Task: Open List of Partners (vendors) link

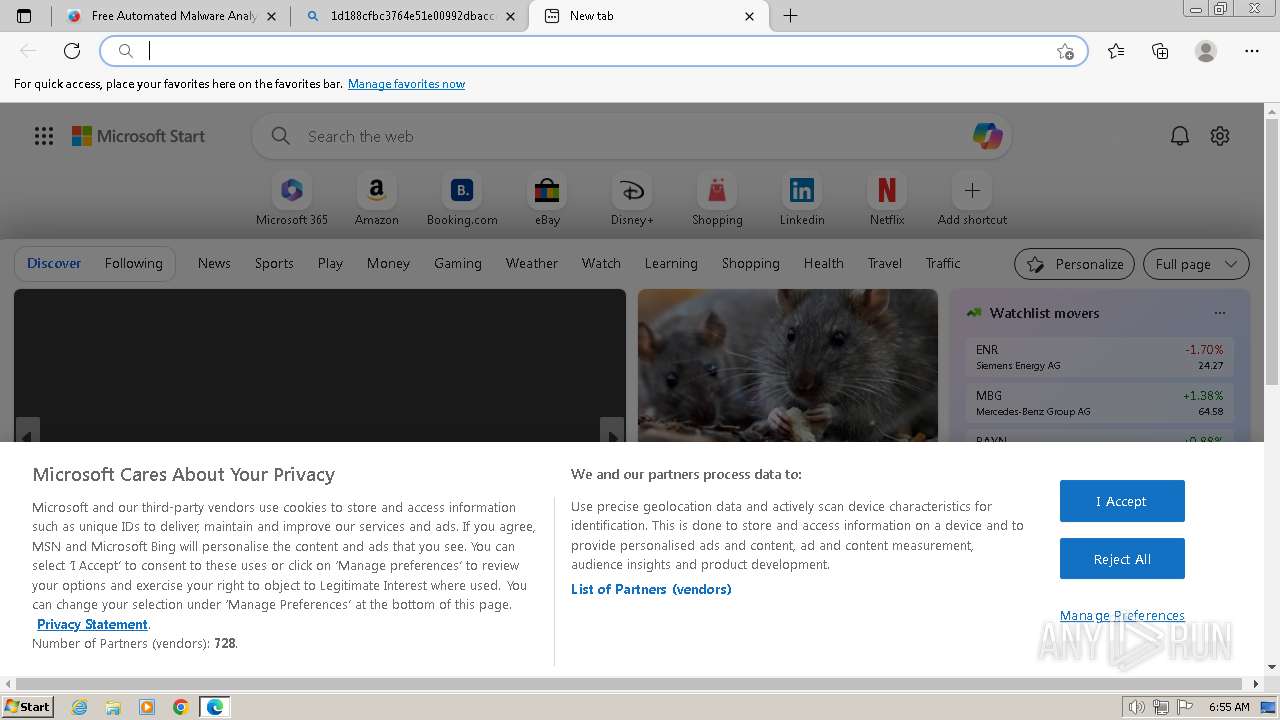Action: (x=651, y=589)
